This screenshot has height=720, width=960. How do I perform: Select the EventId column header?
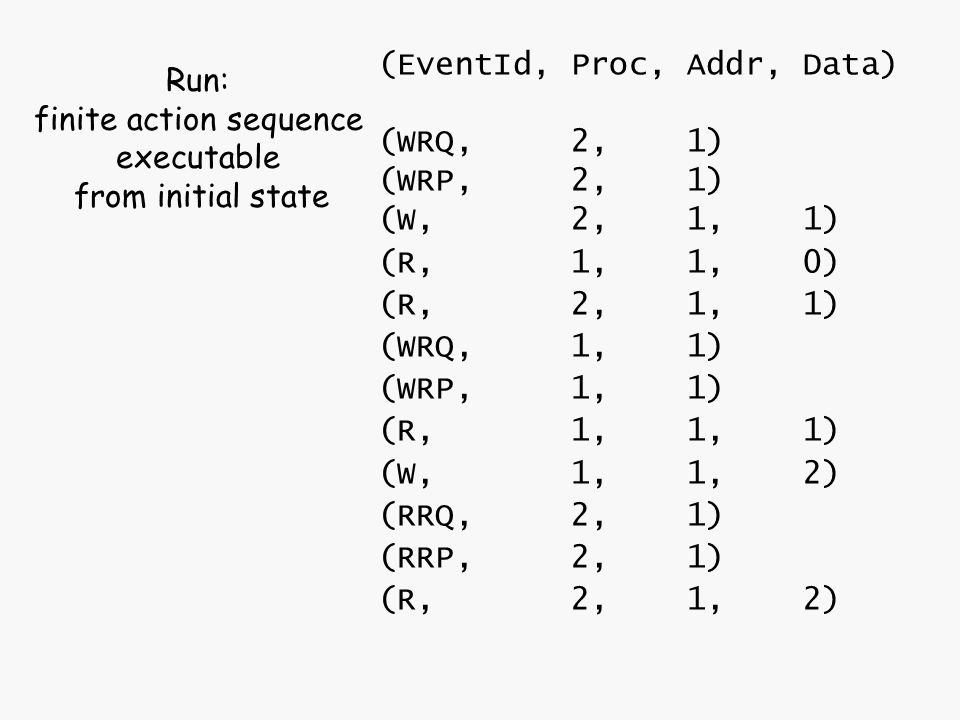coord(463,65)
